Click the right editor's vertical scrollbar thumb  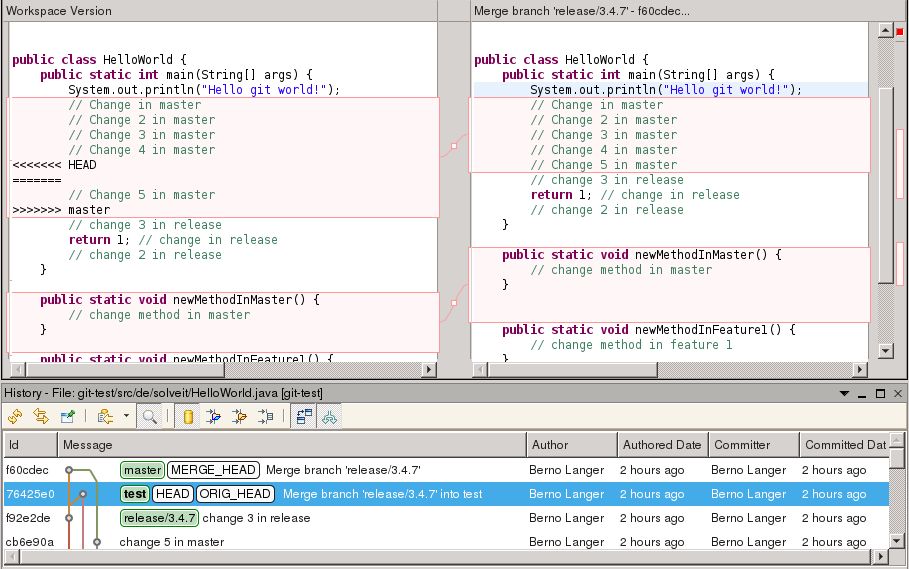click(885, 185)
